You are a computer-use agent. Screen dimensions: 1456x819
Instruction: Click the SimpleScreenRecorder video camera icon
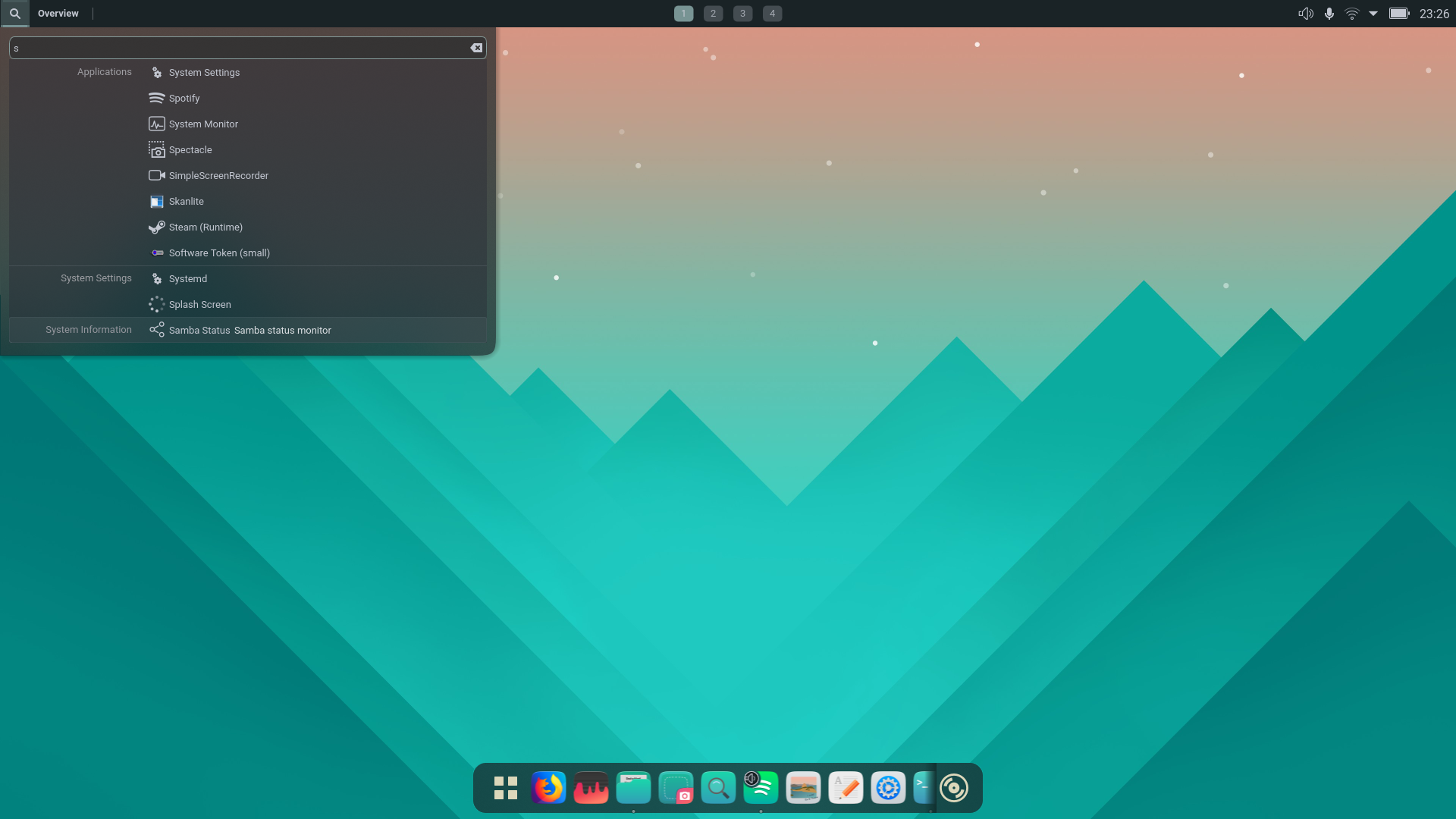[156, 175]
